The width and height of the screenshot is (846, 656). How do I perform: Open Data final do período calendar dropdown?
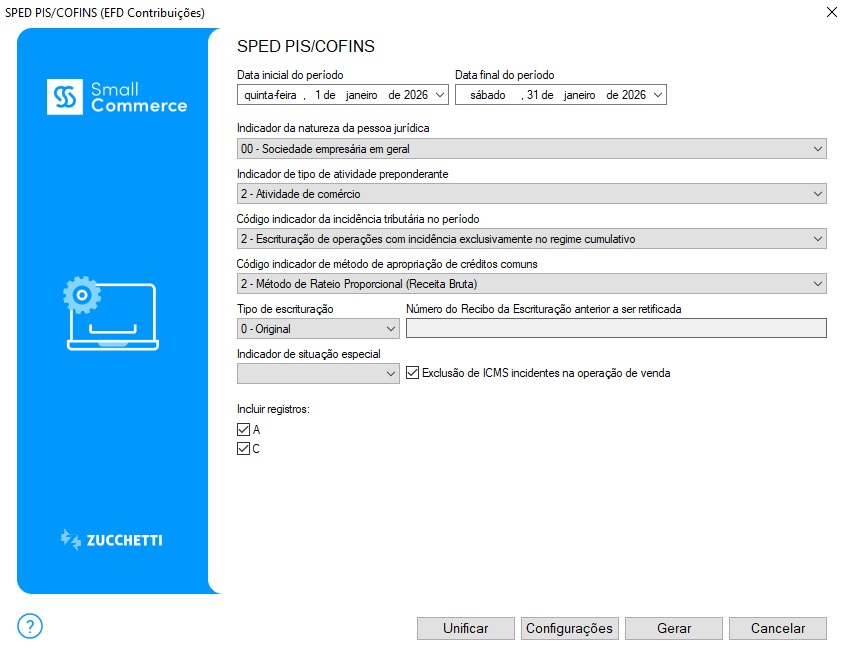point(657,95)
